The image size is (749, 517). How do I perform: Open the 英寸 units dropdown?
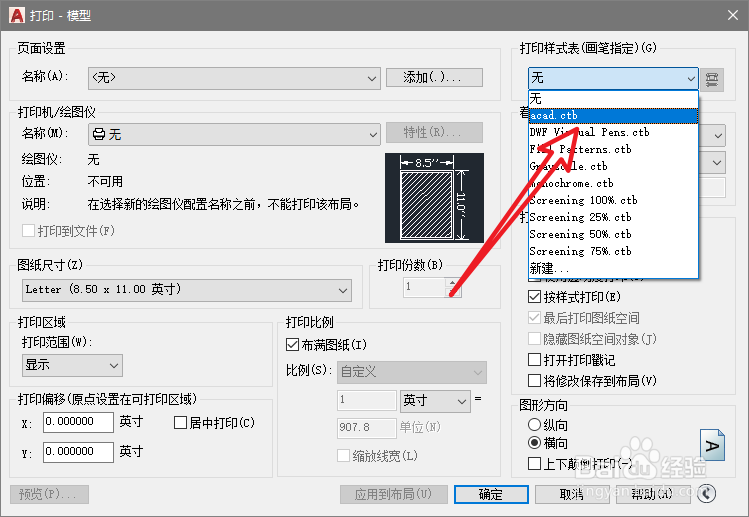point(434,401)
